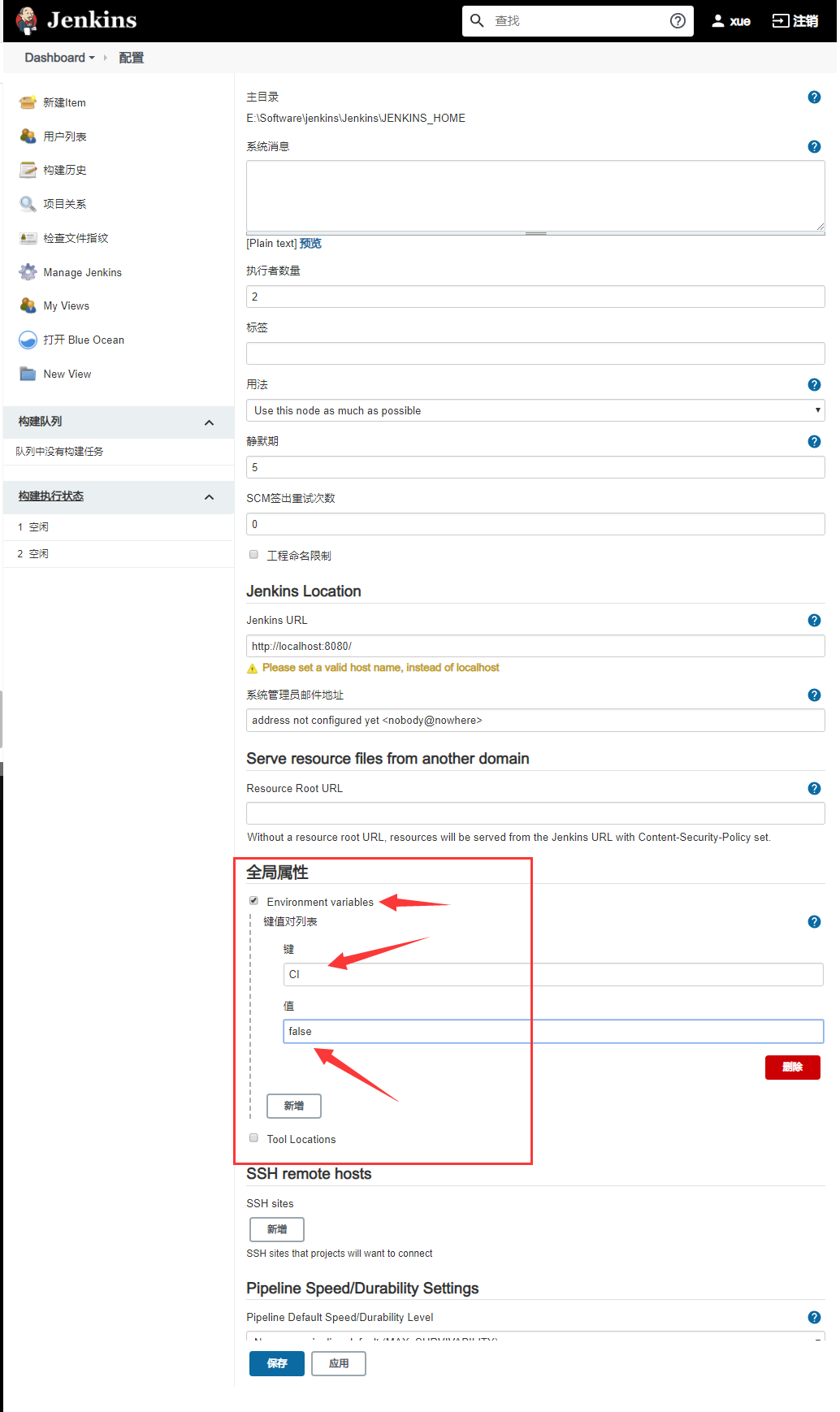This screenshot has height=1412, width=840.
Task: Click the 执行者数量 field
Action: tap(535, 297)
